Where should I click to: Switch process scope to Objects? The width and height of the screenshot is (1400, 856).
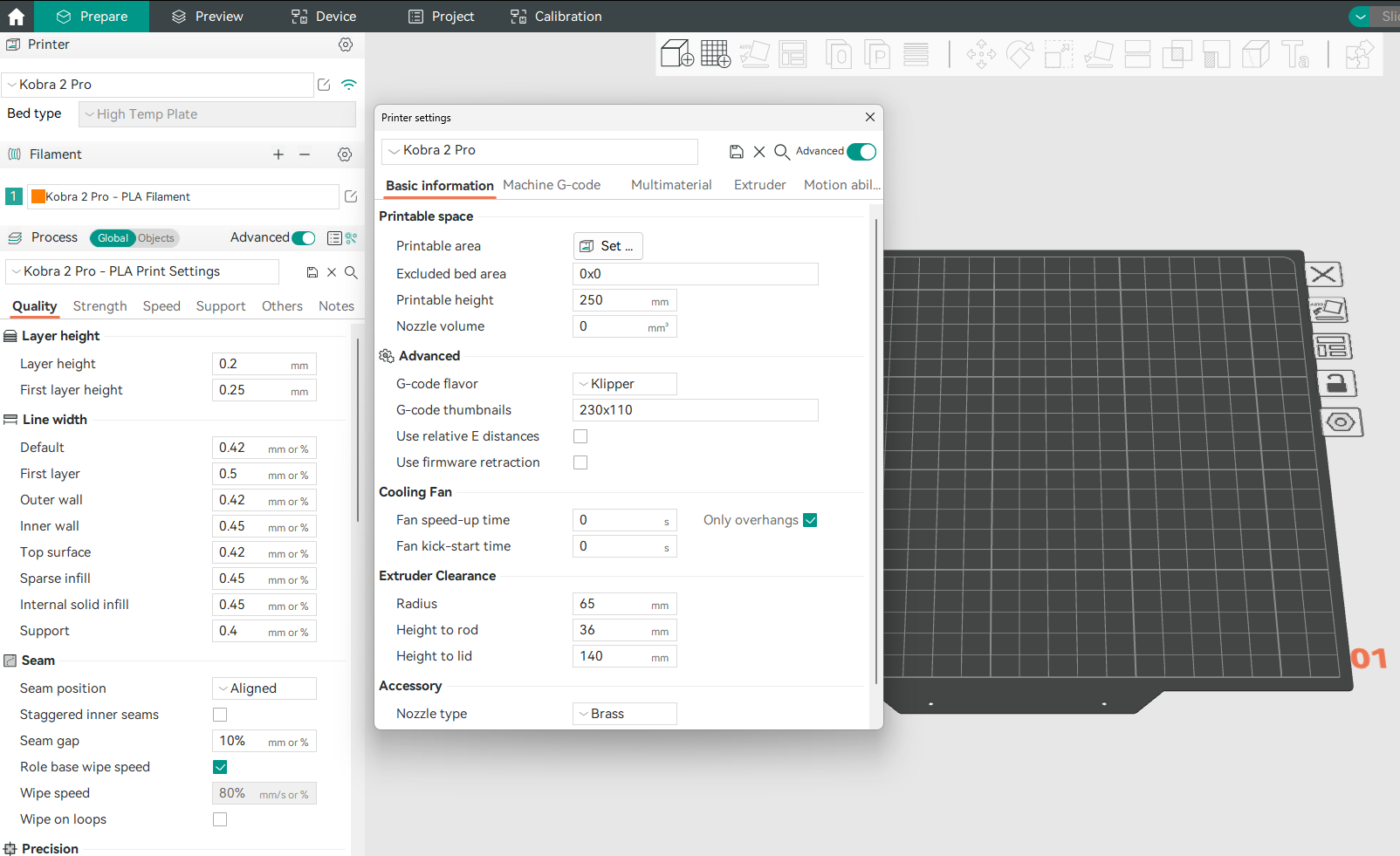coord(156,238)
